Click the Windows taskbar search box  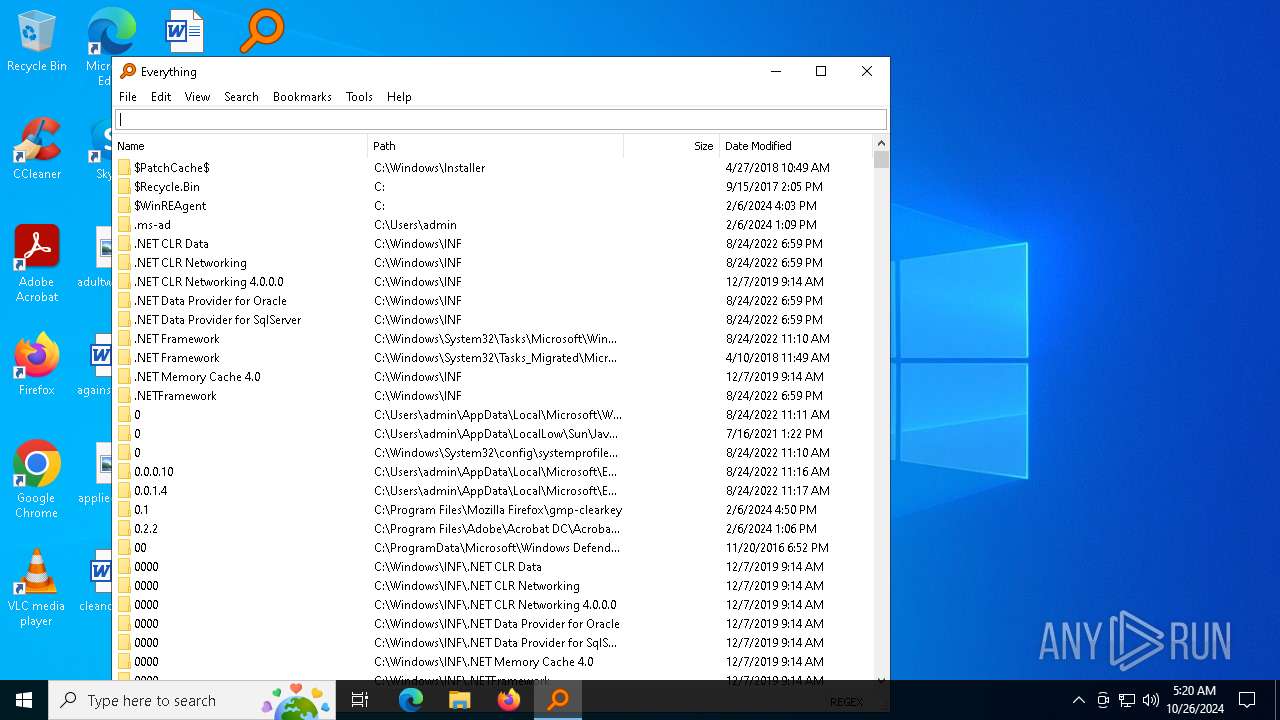[x=192, y=700]
